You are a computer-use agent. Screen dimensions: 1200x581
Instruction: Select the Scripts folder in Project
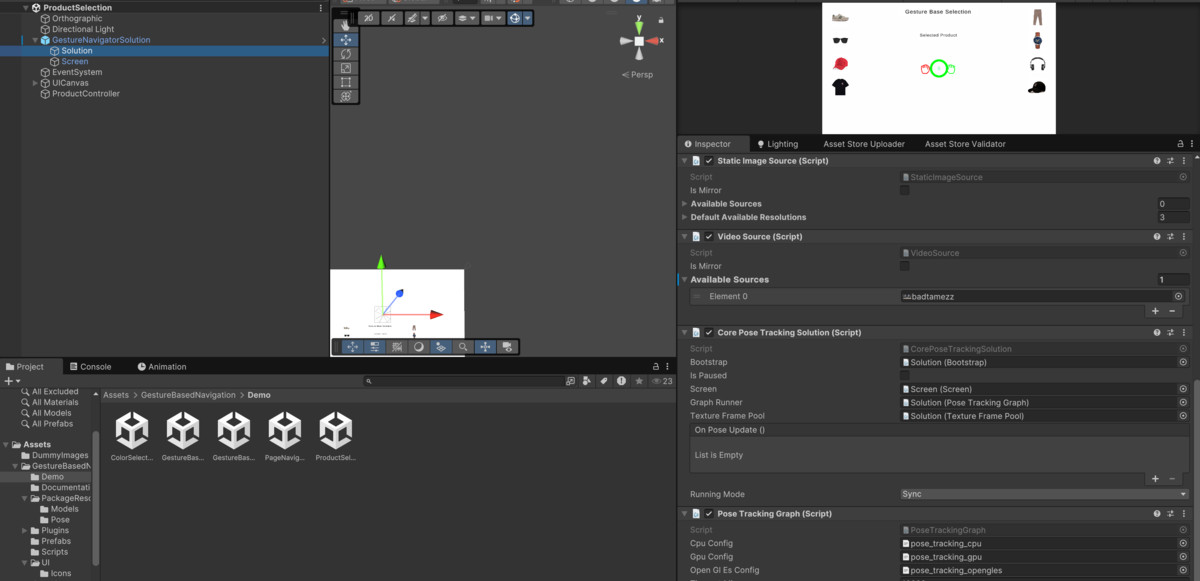49,552
